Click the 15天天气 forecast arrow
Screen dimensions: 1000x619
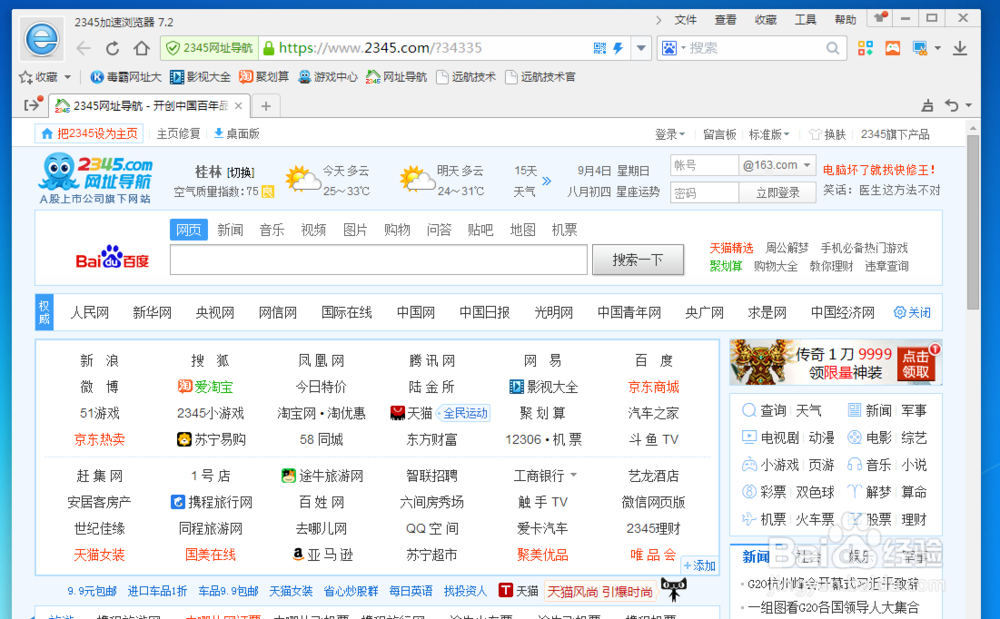click(547, 181)
